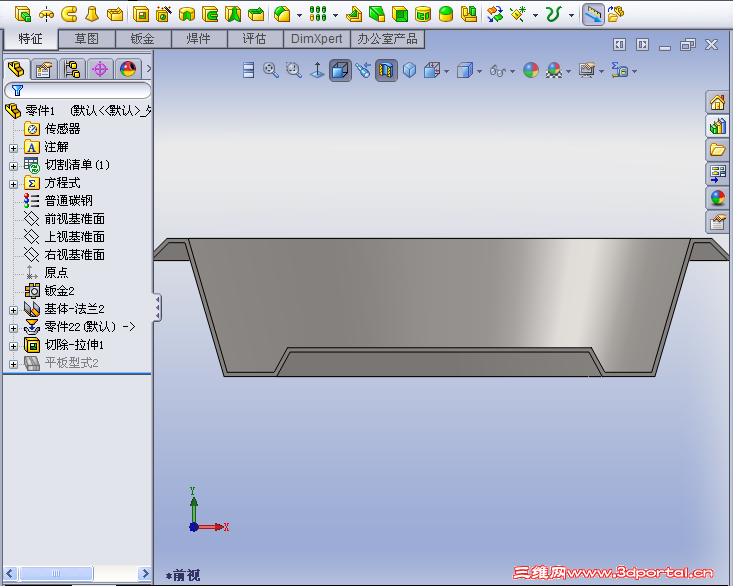The height and width of the screenshot is (586, 733).
Task: Open SolidWorks Resources home icon in task pane
Action: [717, 102]
